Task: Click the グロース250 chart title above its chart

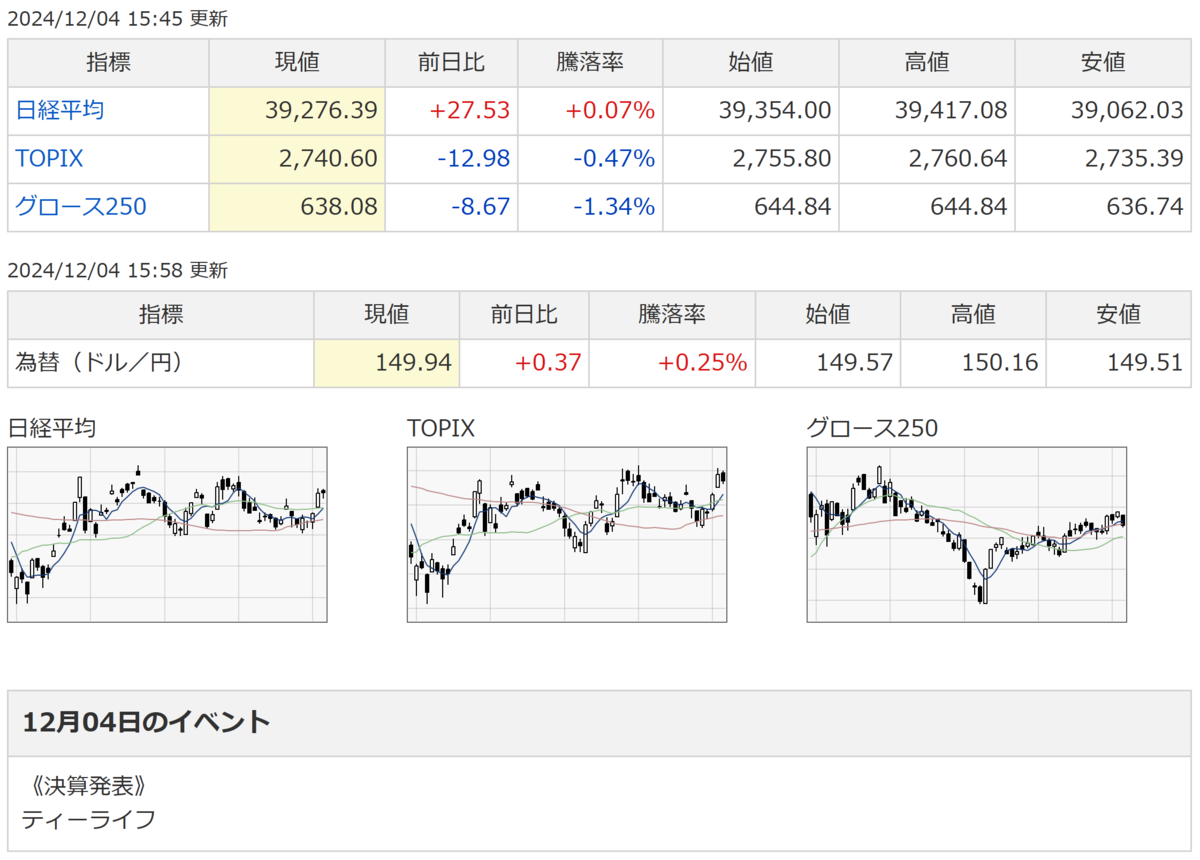Action: [873, 429]
